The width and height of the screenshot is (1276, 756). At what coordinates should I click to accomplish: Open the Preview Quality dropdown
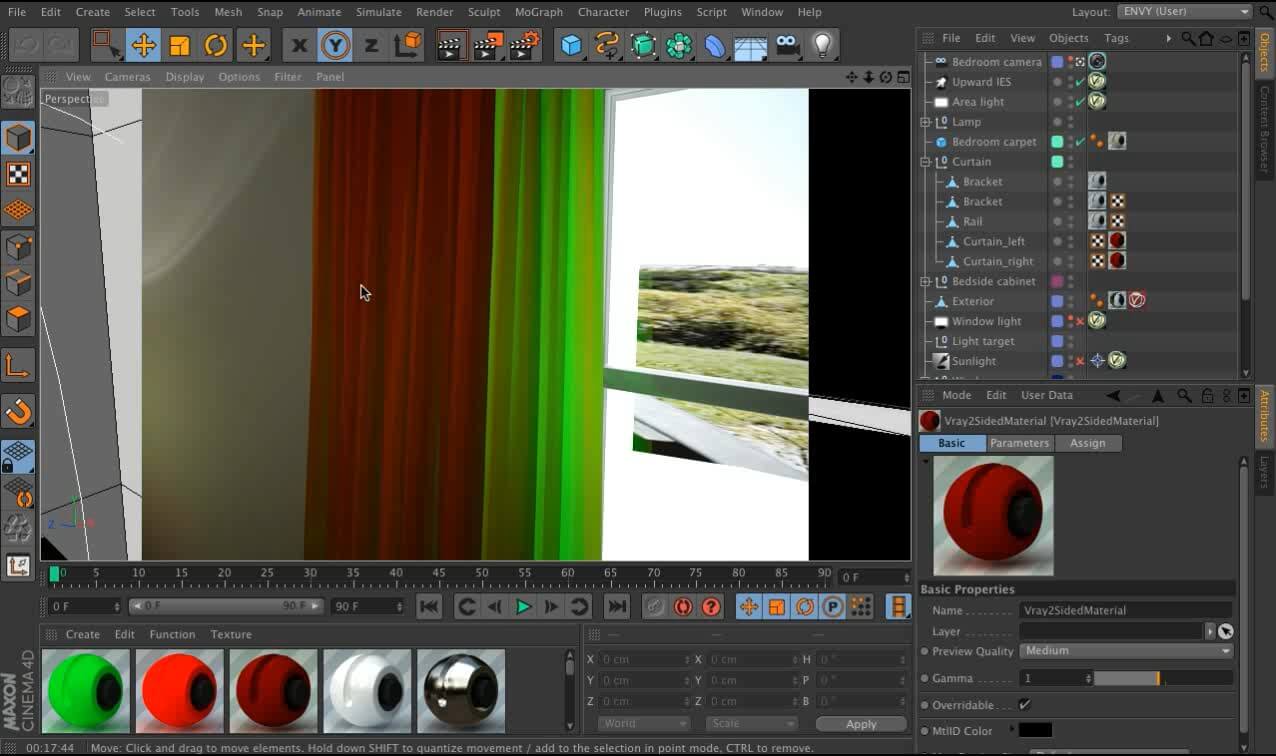pyautogui.click(x=1126, y=651)
